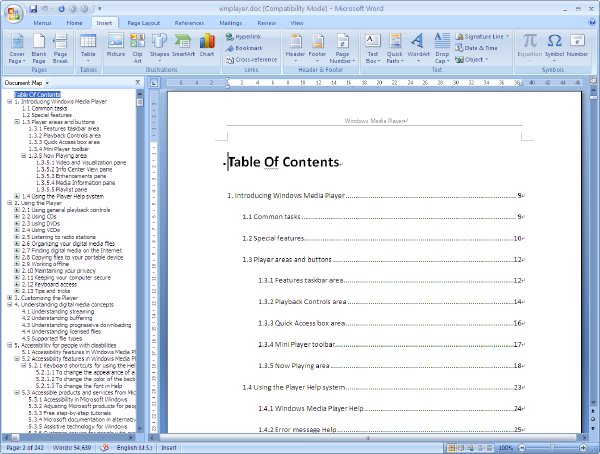Expand '3. Customizing the Player' node

click(x=10, y=297)
